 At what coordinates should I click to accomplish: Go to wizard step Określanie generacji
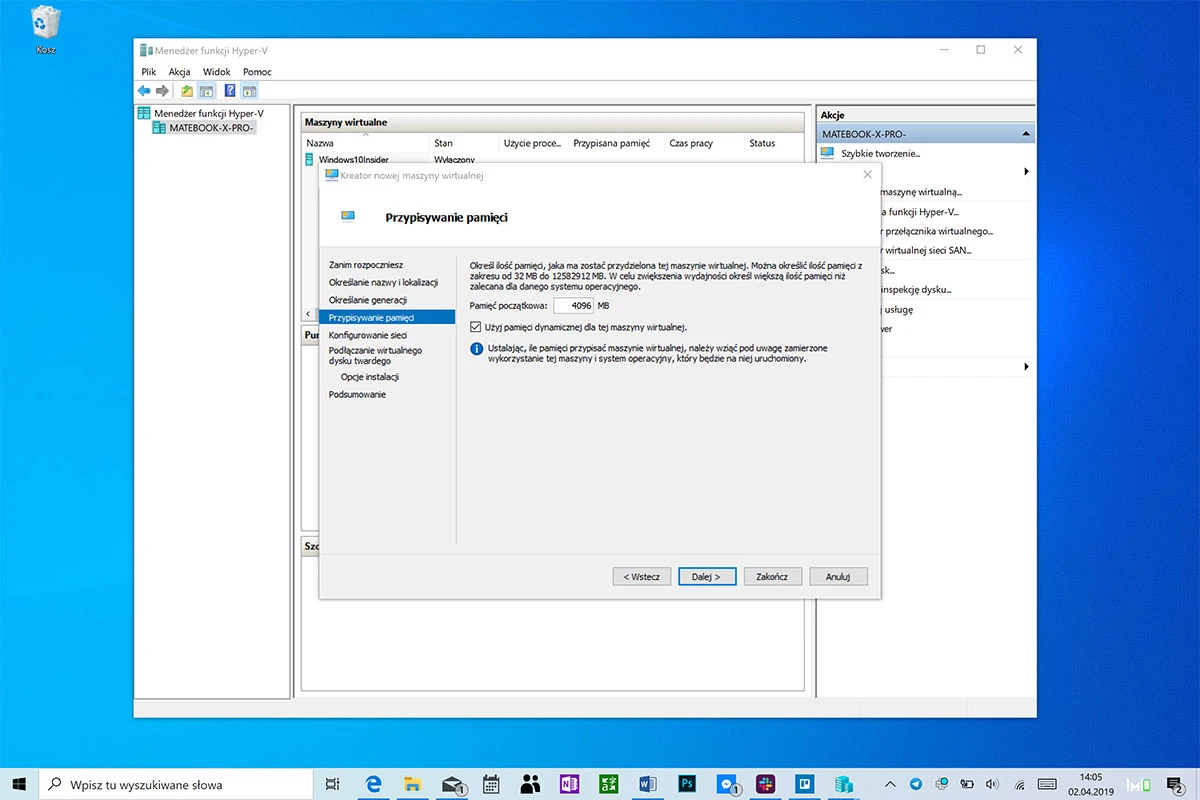click(368, 300)
